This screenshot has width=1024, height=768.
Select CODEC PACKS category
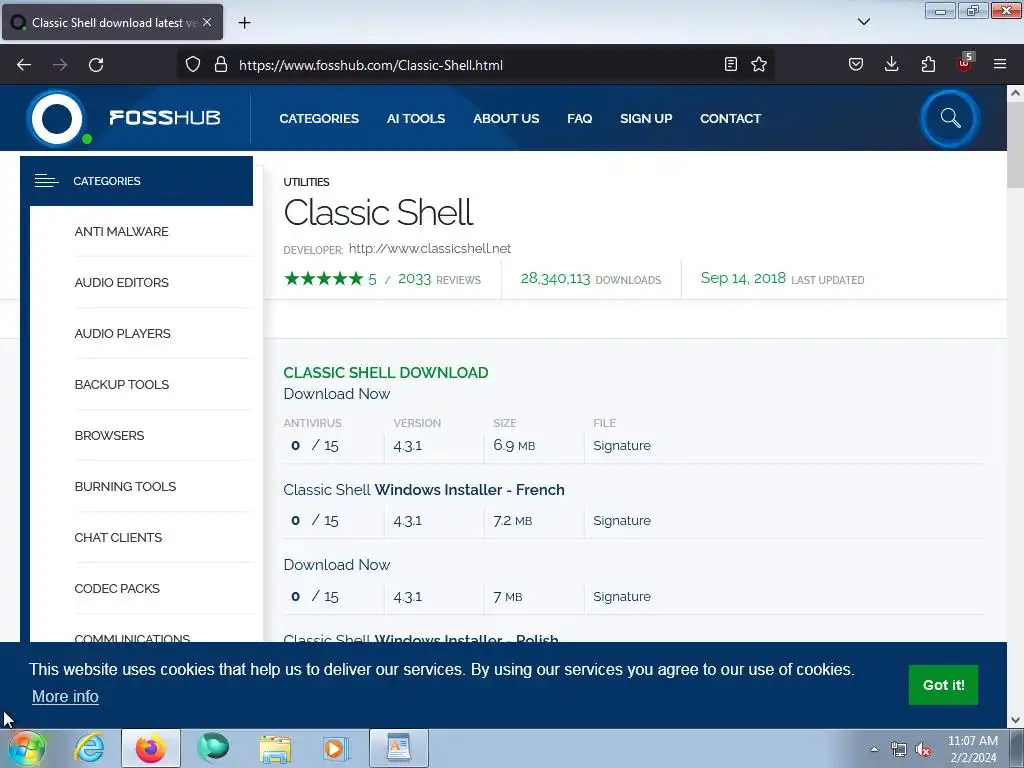tap(117, 588)
